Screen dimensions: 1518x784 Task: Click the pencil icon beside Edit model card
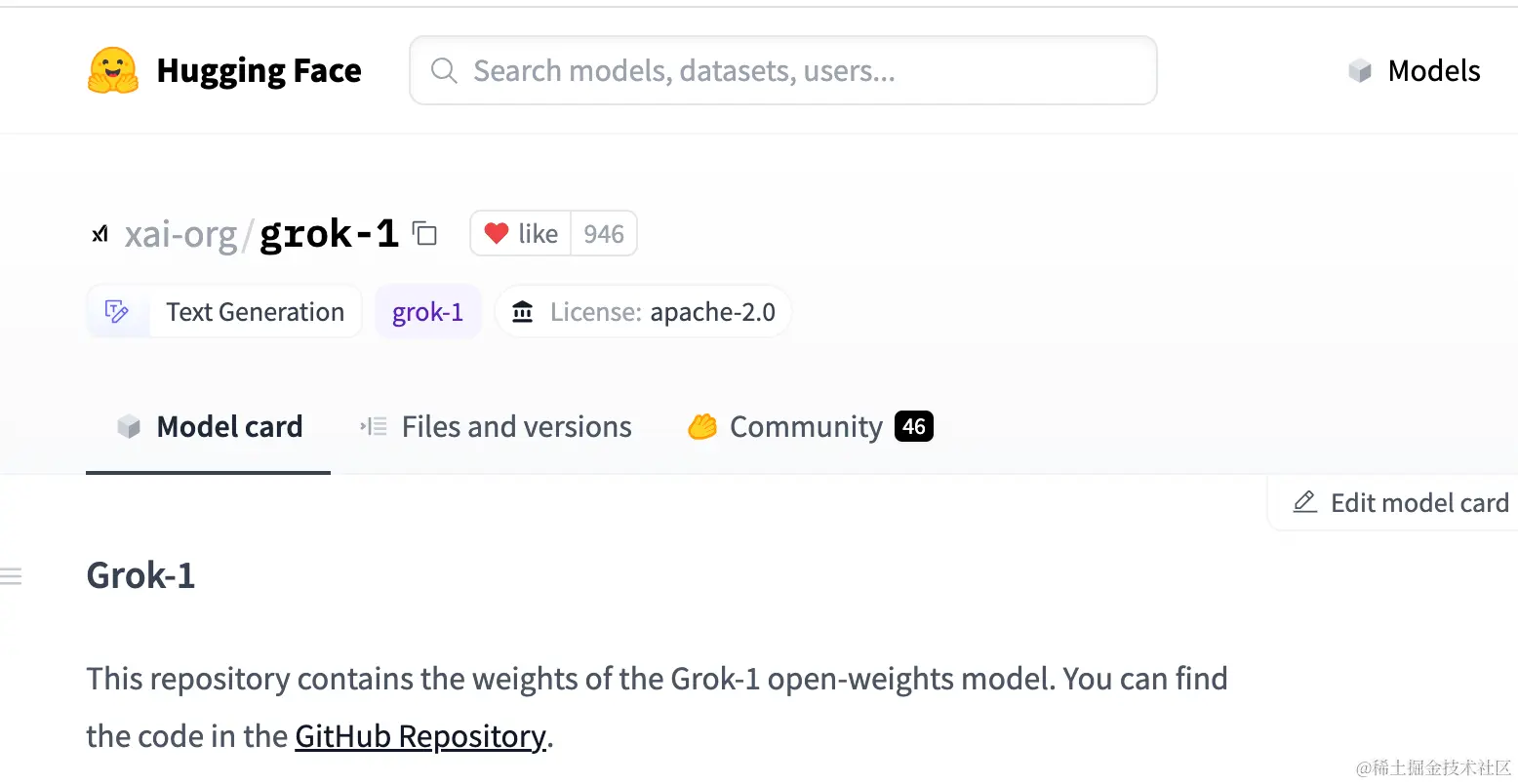[1304, 502]
